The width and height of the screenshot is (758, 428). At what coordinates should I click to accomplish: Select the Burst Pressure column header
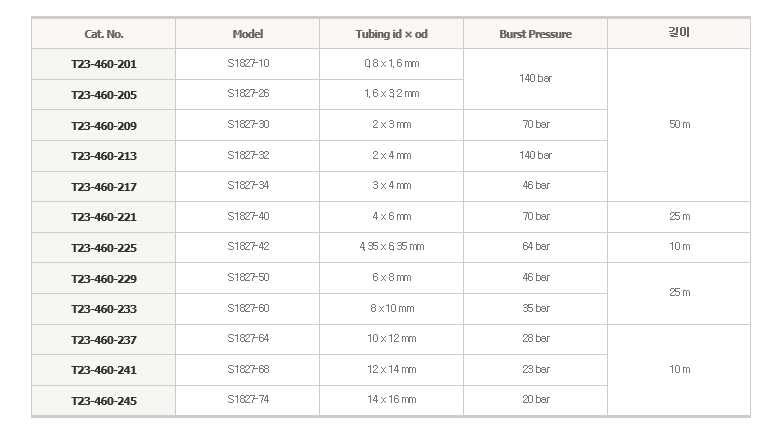[x=535, y=34]
